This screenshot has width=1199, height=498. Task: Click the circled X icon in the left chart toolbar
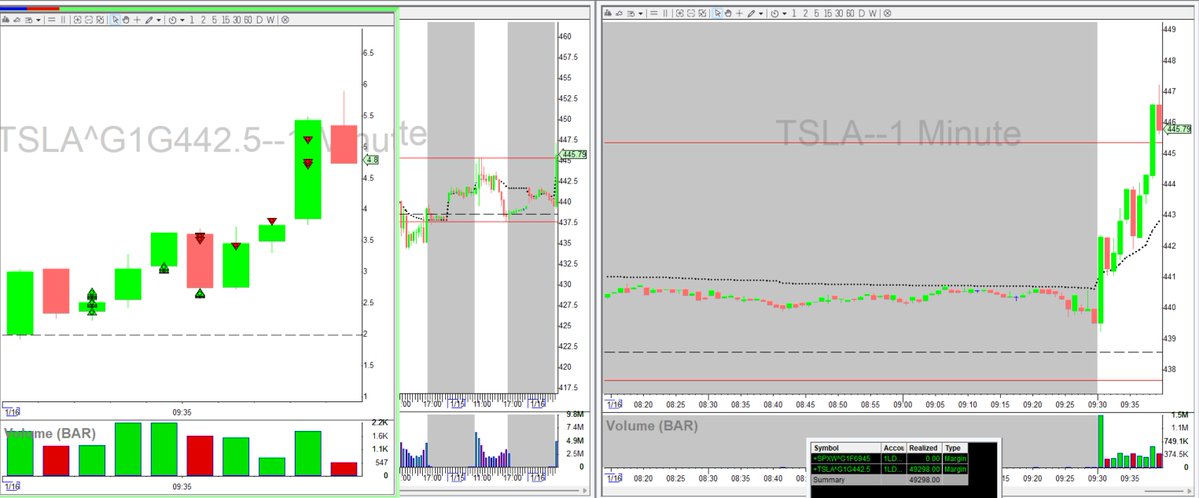coord(285,20)
